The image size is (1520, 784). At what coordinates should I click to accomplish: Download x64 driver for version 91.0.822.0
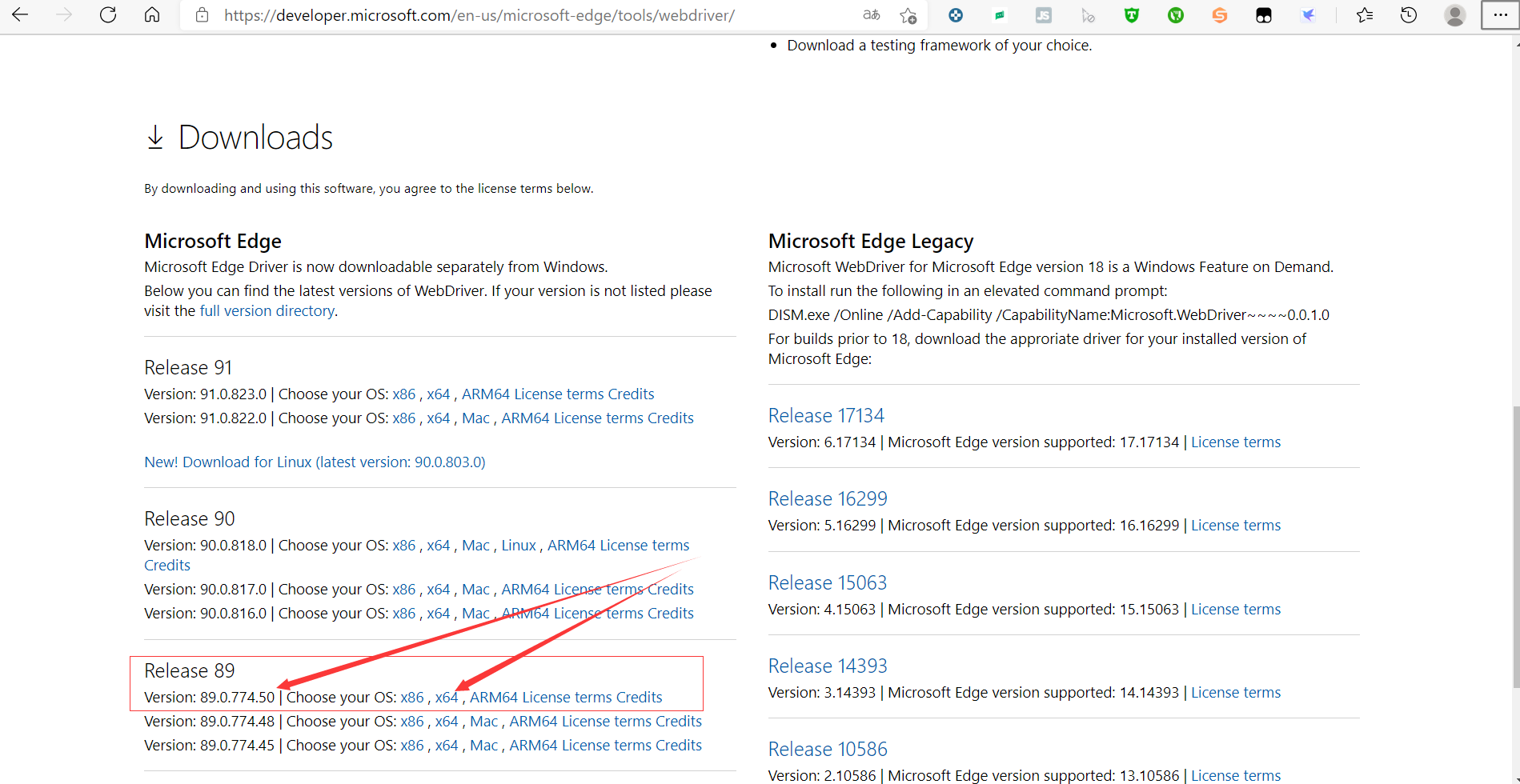tap(439, 418)
